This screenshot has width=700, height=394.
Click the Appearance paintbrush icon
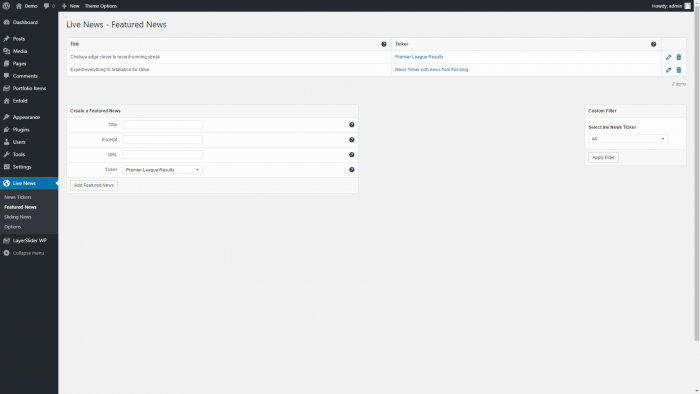(6, 117)
